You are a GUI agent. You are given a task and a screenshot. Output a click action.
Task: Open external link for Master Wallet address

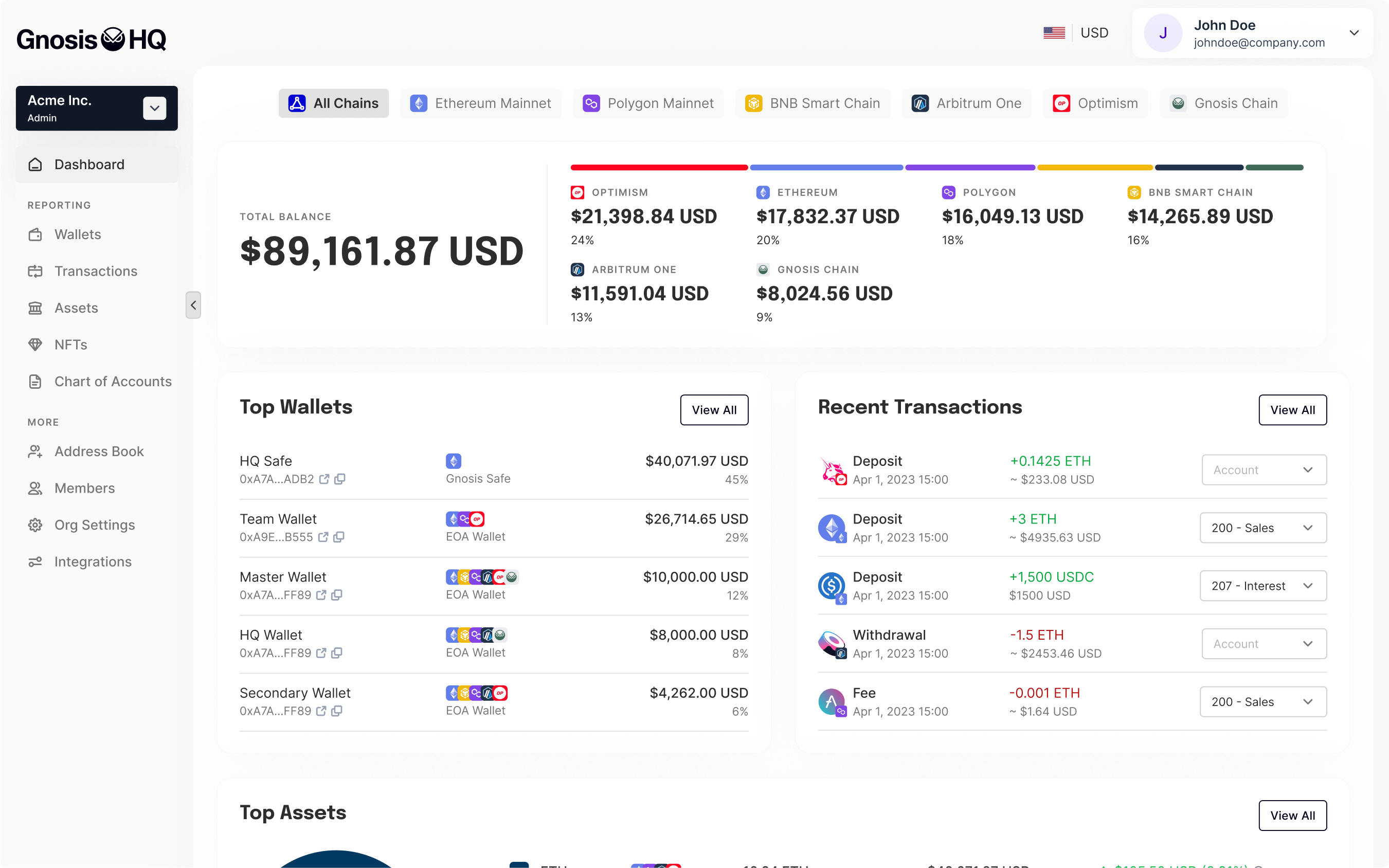click(x=321, y=595)
